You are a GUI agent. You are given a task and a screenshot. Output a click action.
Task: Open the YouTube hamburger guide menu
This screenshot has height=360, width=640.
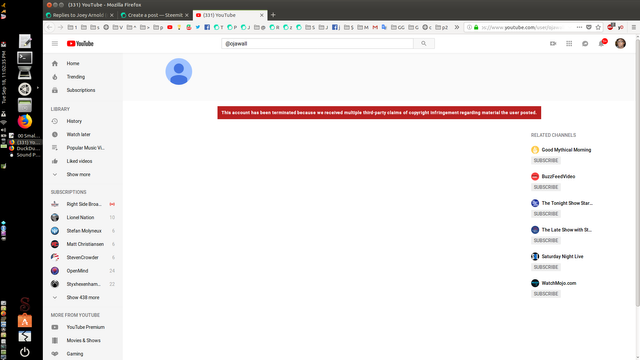pyautogui.click(x=55, y=44)
